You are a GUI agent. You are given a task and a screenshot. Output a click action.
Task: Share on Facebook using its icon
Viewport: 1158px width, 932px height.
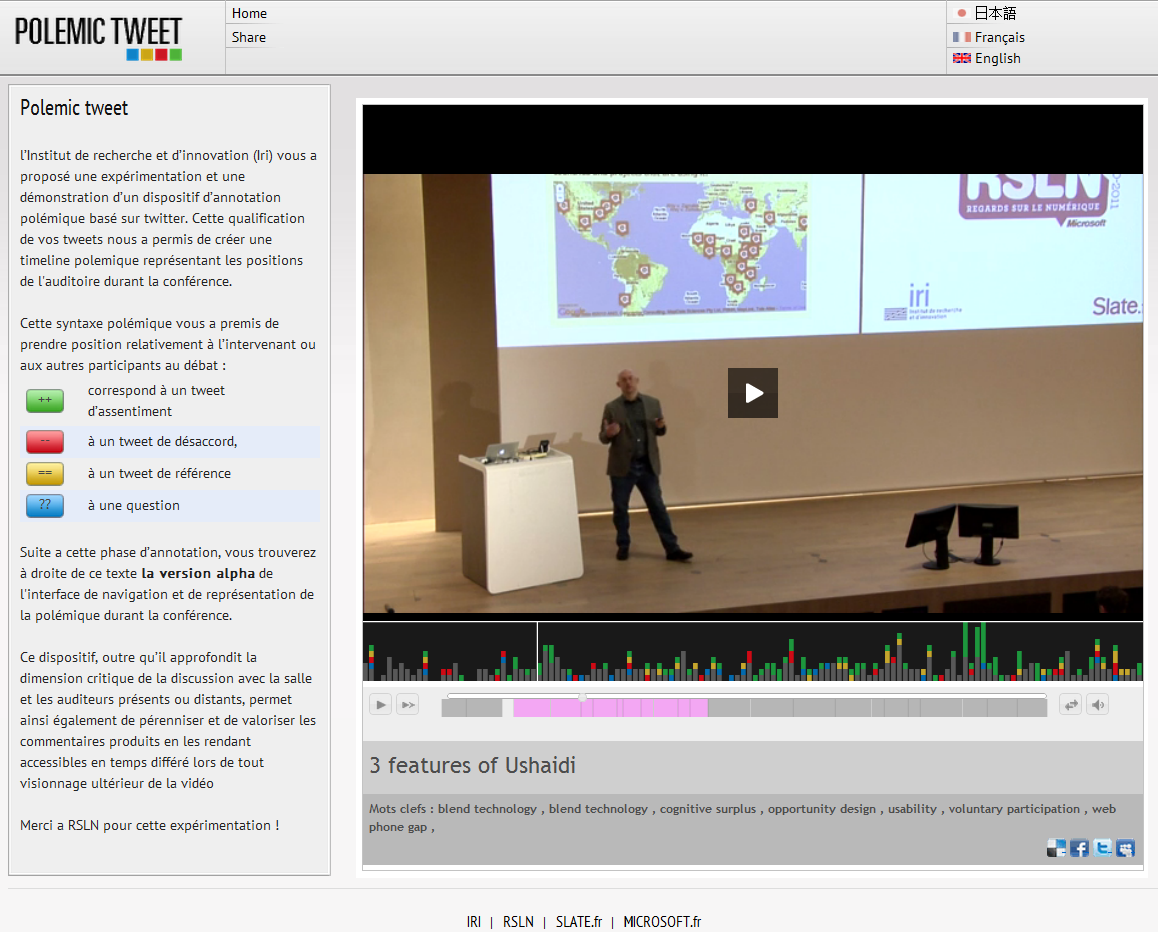point(1079,848)
